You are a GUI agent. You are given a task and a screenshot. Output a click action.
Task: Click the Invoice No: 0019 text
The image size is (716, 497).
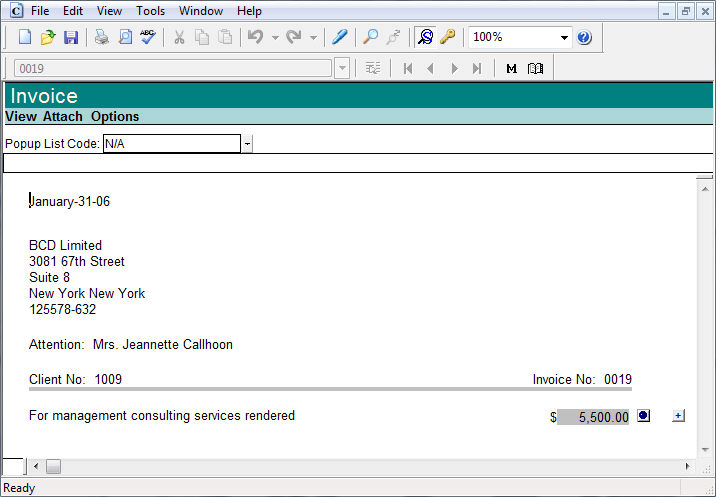[582, 379]
